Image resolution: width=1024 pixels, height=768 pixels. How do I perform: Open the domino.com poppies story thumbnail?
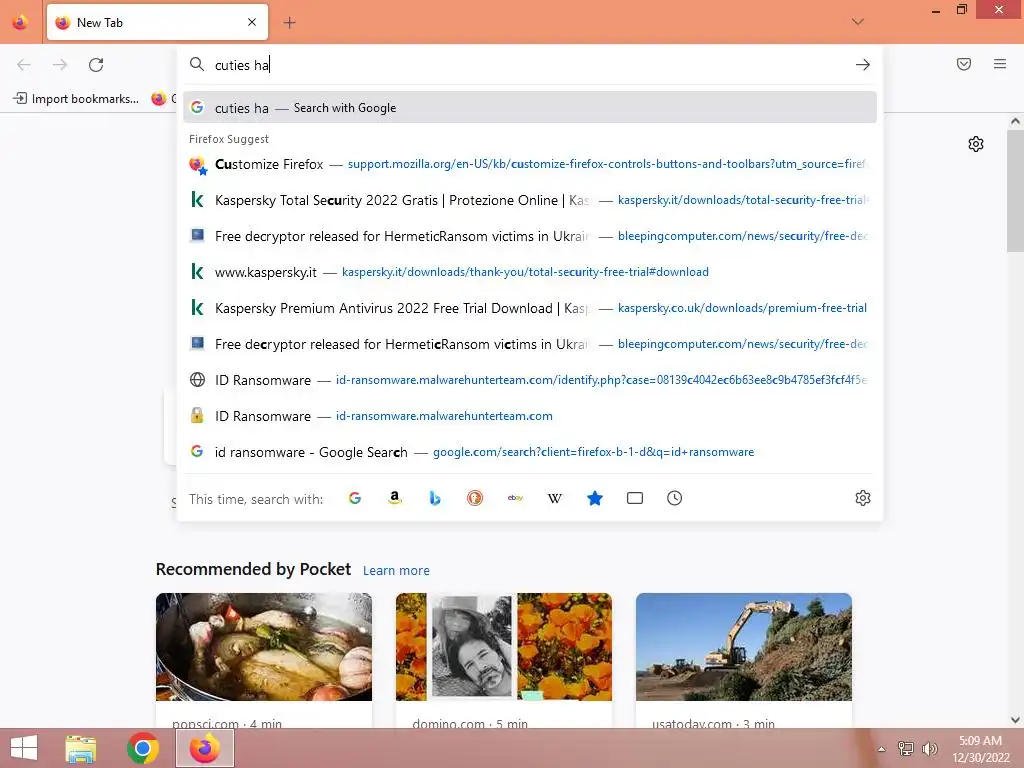click(504, 647)
